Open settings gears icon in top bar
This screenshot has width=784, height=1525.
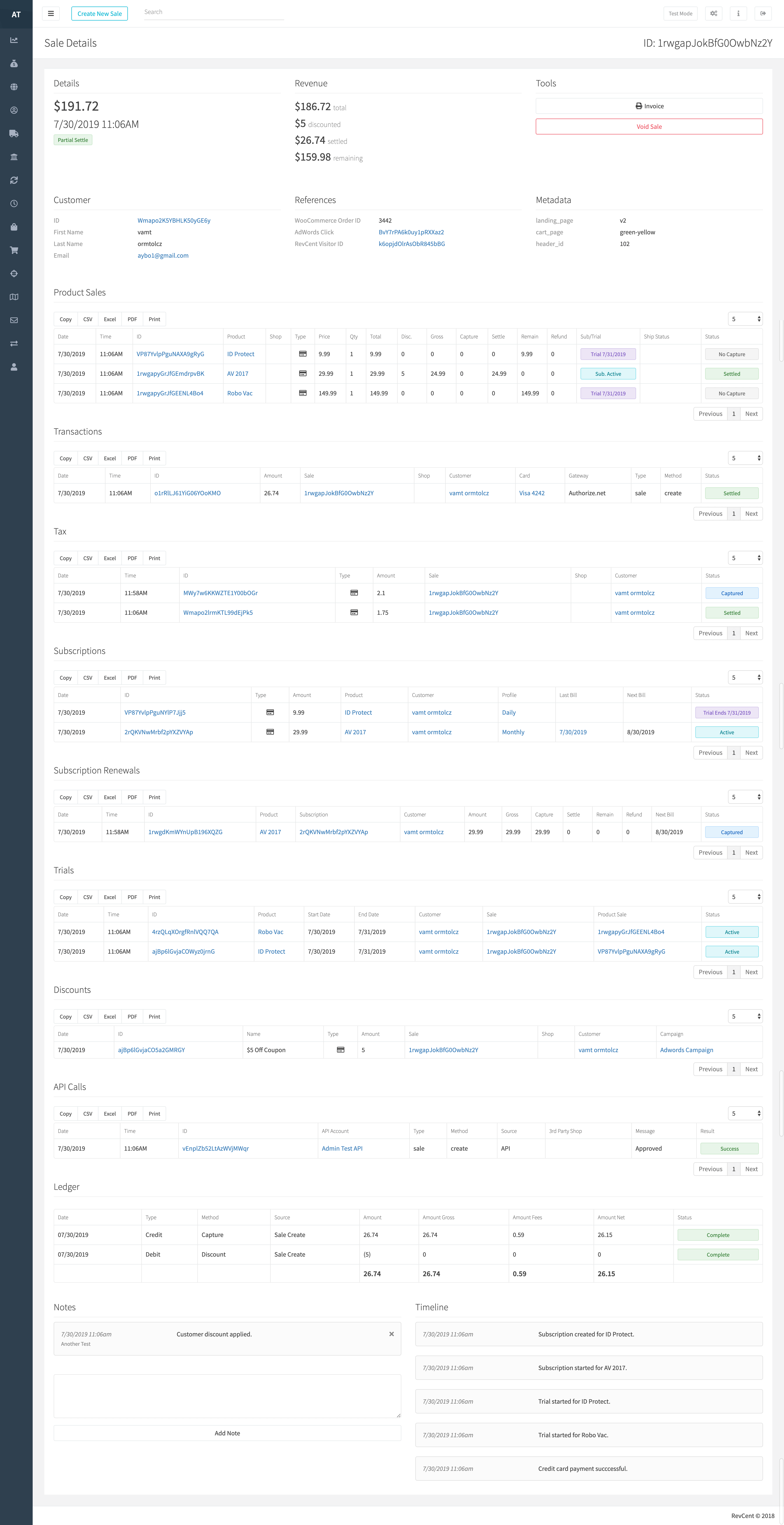coord(714,14)
